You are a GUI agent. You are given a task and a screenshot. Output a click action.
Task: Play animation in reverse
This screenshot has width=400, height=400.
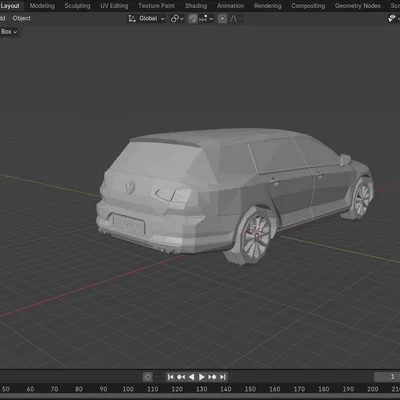point(191,377)
